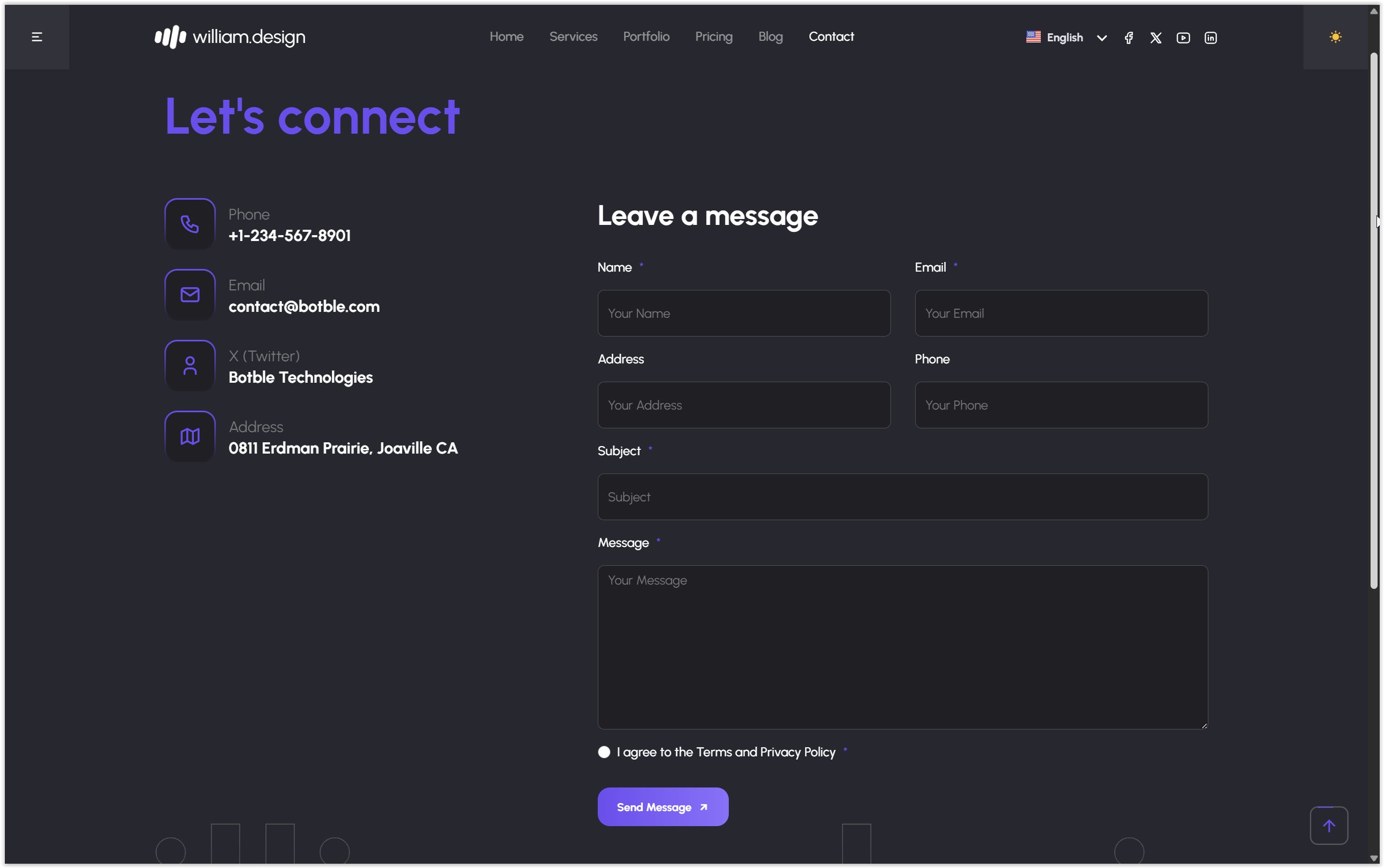1384x868 pixels.
Task: Check the Terms and Privacy Policy agreement
Action: 603,751
